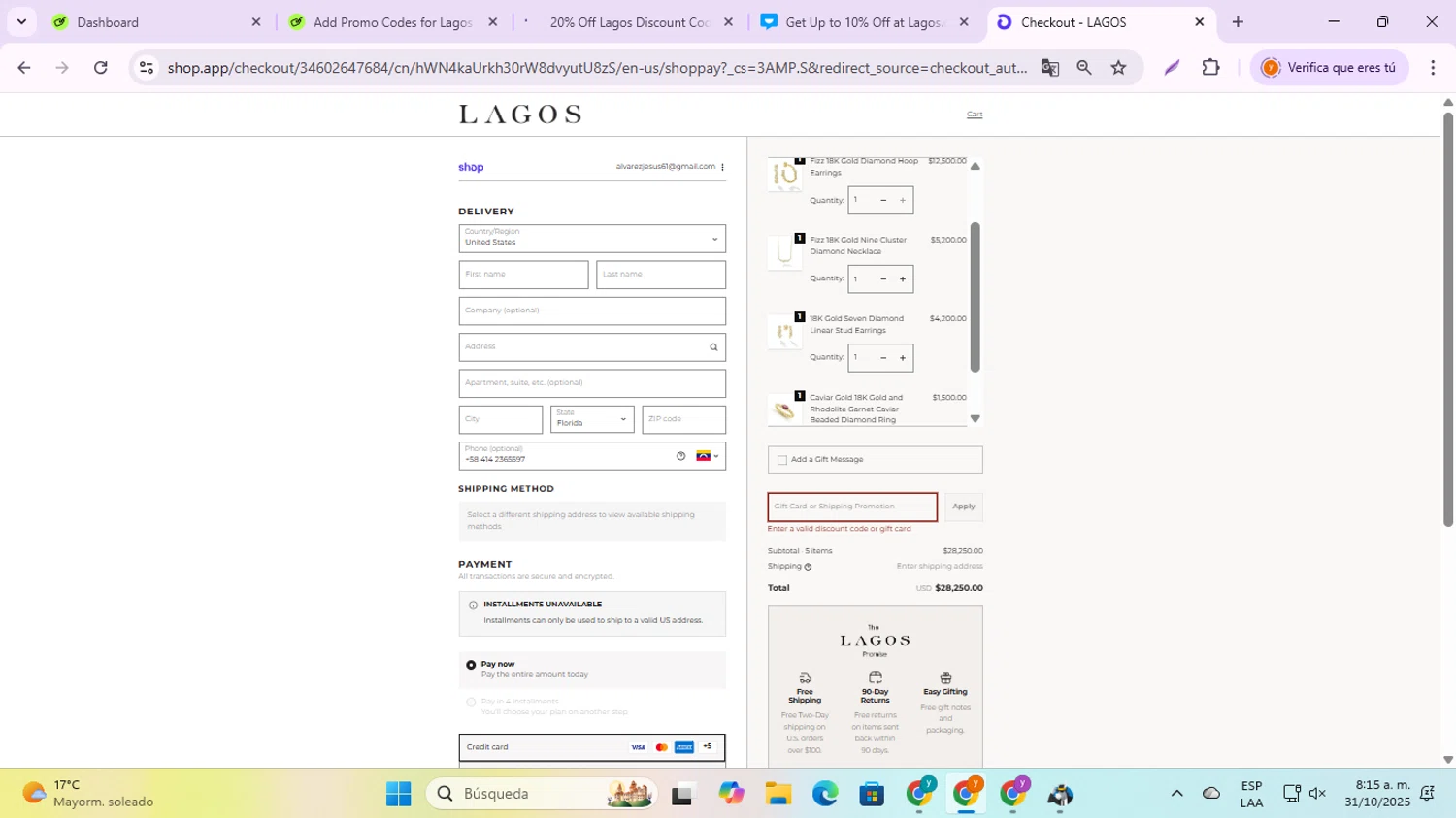Click the Verifica que eres tú profile button
The width and height of the screenshot is (1456, 818).
1330,68
